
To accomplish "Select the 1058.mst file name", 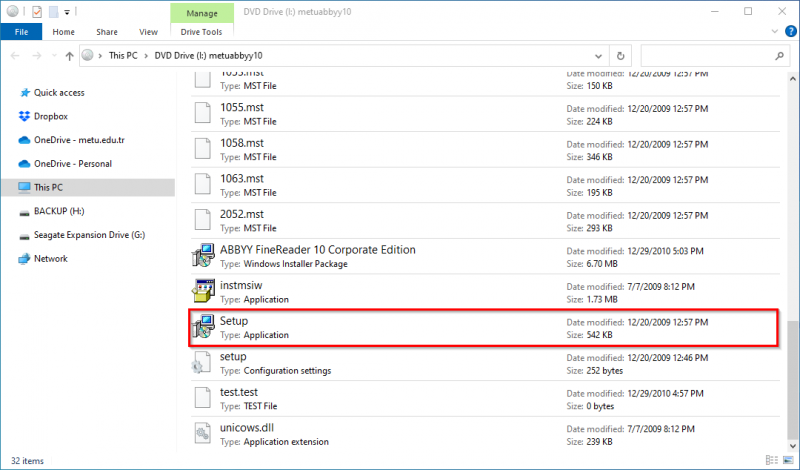I will 242,143.
